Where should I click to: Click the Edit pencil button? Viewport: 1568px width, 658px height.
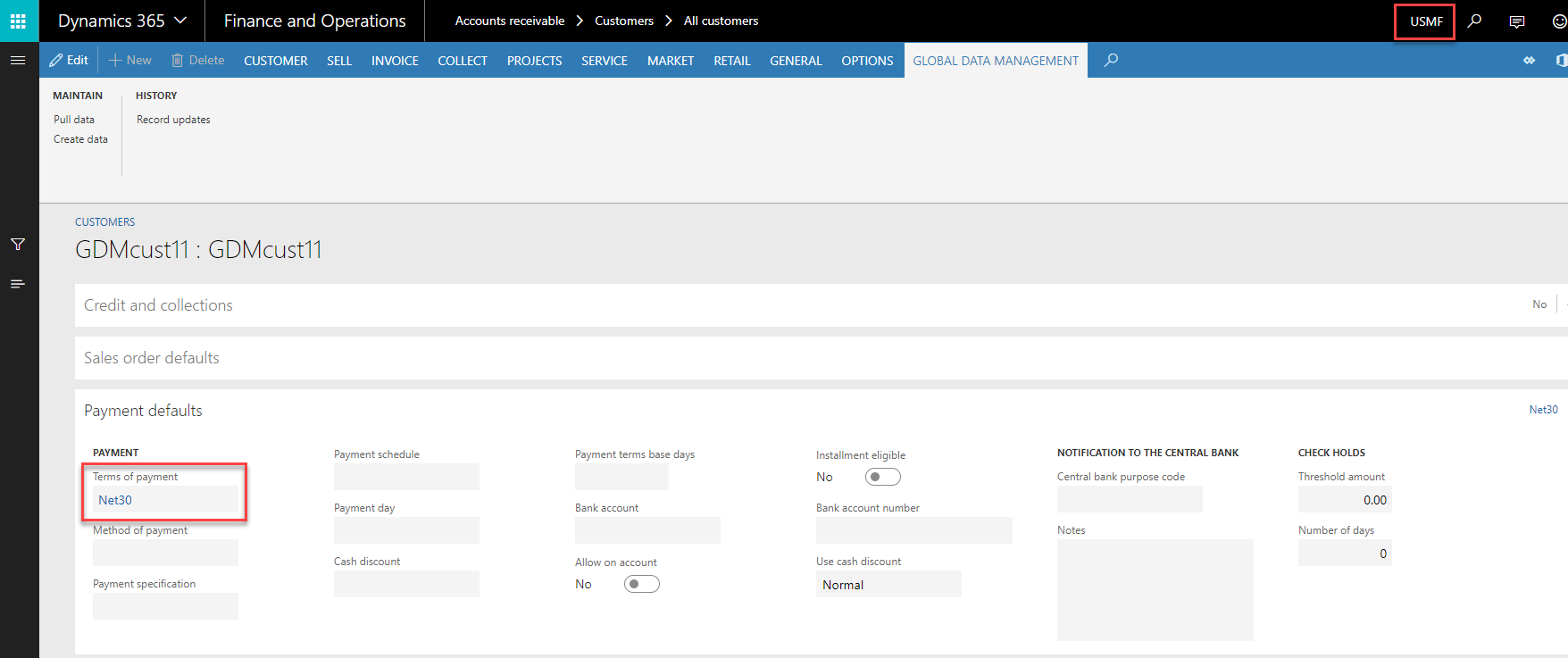pos(69,60)
